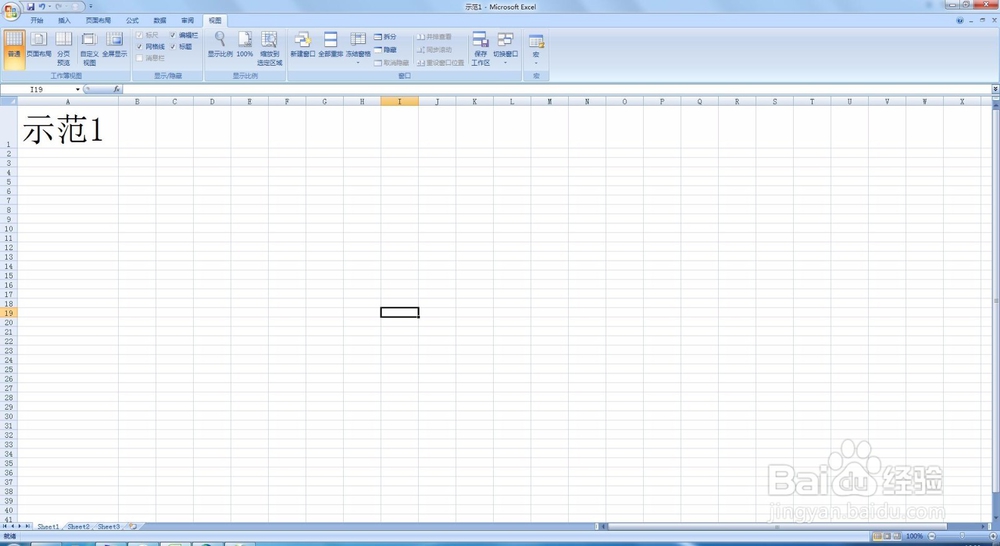Click Page Layout view icon in status bar
Viewport: 1000px width, 546px height.
tap(887, 536)
